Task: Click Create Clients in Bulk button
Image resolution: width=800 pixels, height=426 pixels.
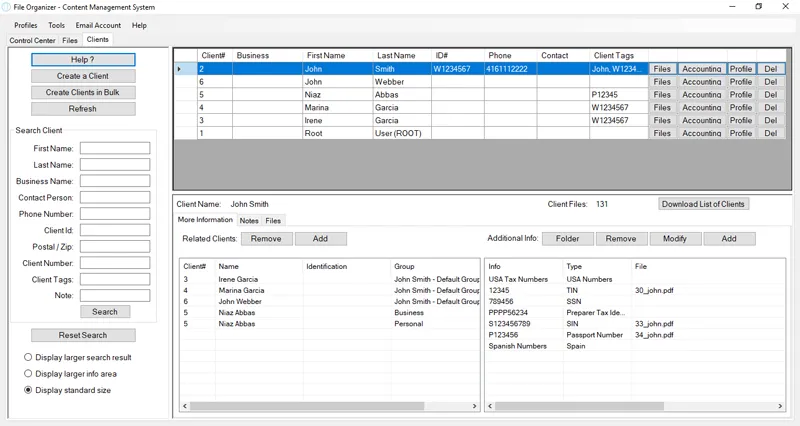Action: coord(83,92)
